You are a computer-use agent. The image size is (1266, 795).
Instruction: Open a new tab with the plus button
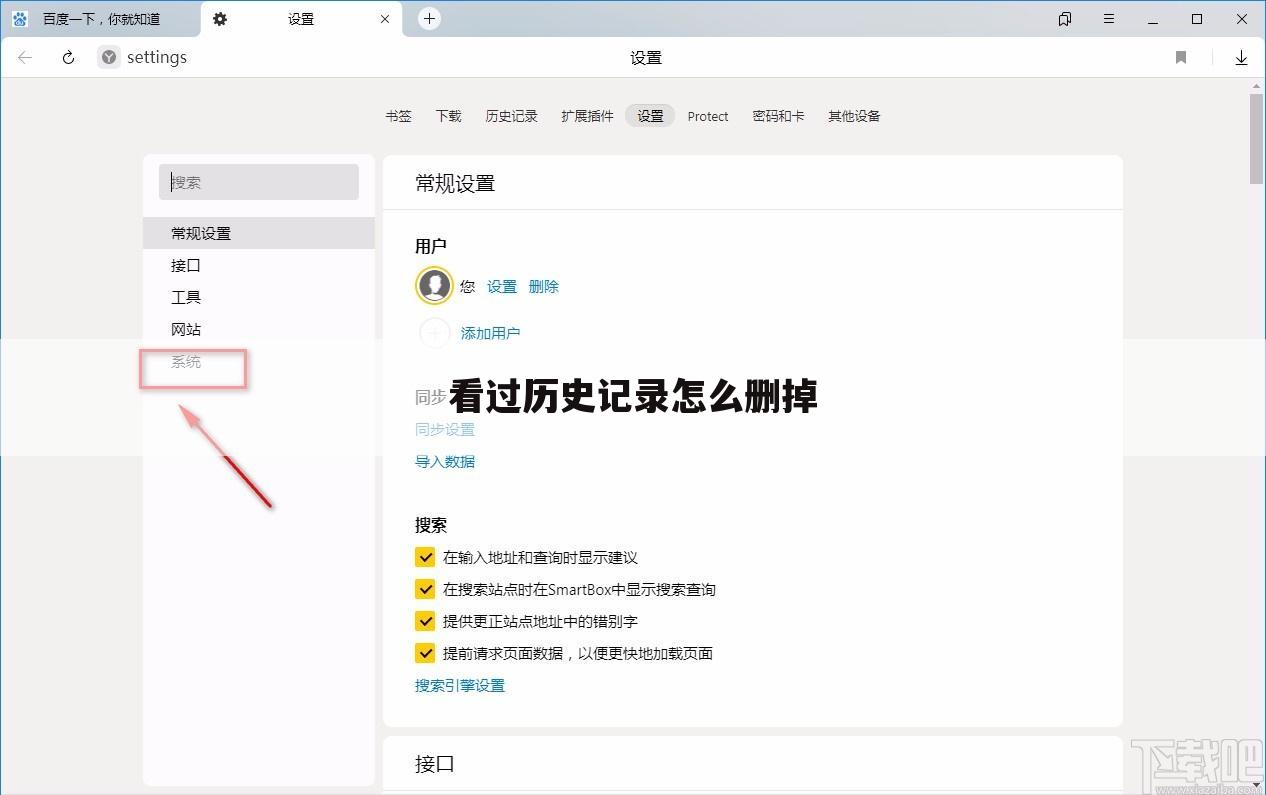click(428, 18)
